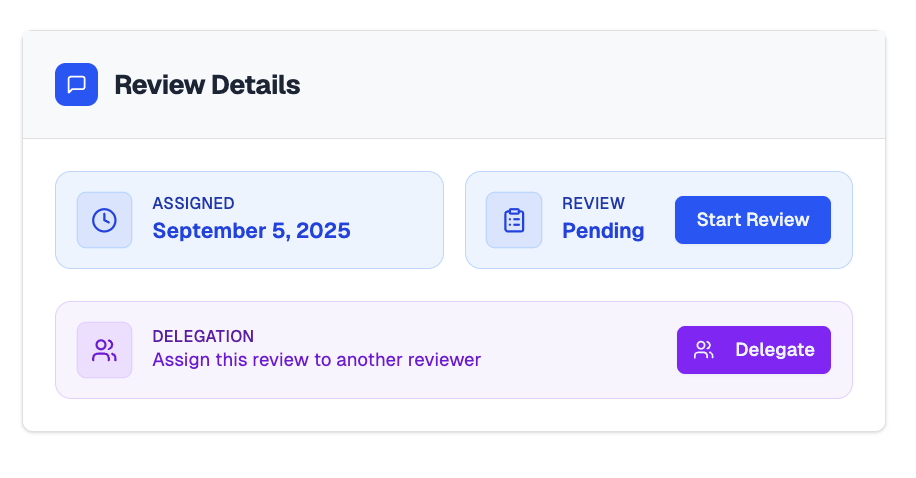Click the ASSIGNED label
The image size is (916, 478).
(193, 204)
